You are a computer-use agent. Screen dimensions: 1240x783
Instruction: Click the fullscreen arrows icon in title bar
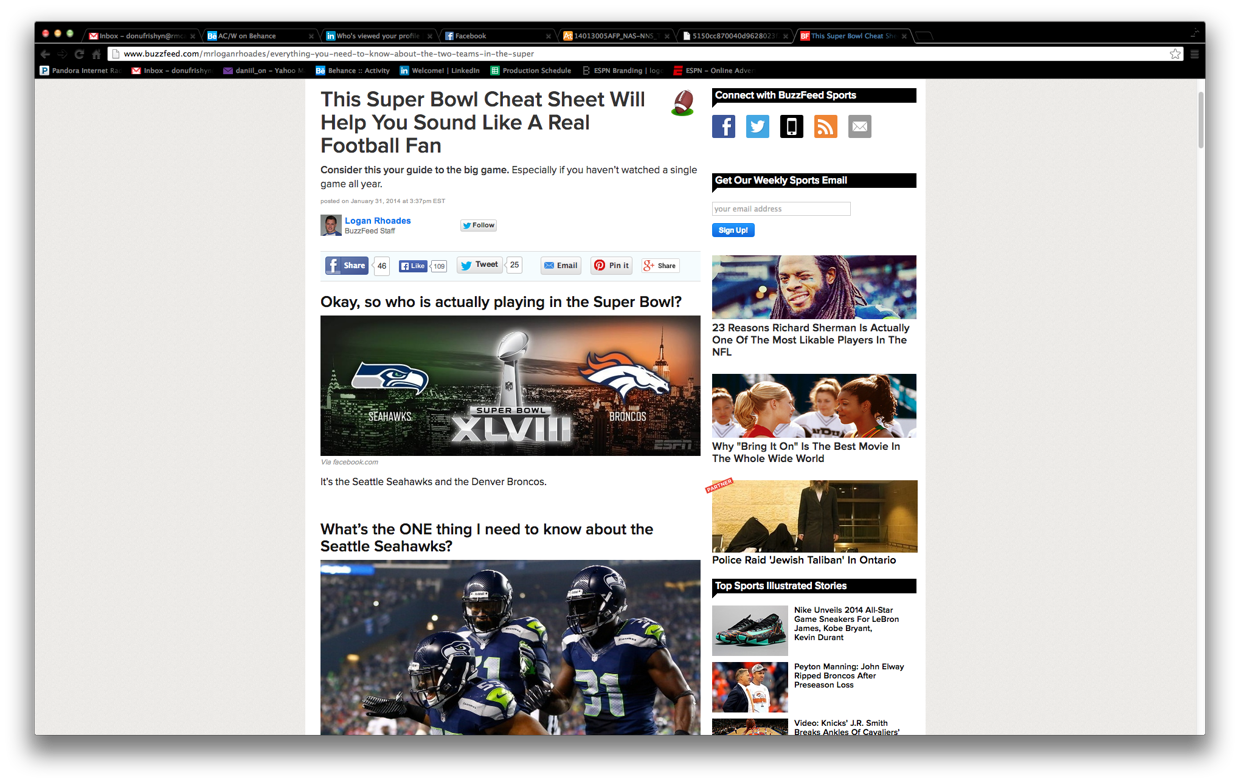pos(1194,32)
